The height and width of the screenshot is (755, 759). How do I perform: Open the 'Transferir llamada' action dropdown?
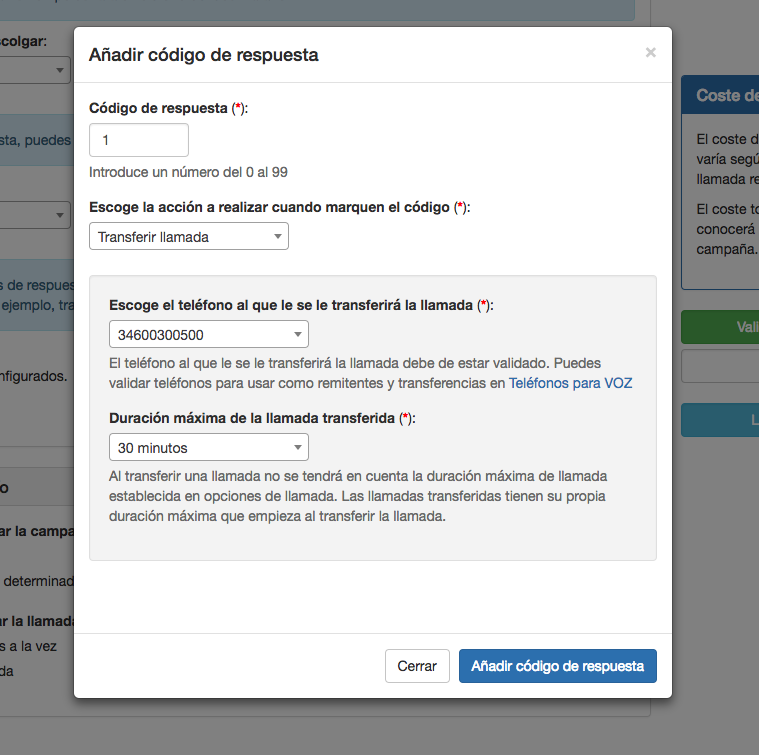point(189,236)
